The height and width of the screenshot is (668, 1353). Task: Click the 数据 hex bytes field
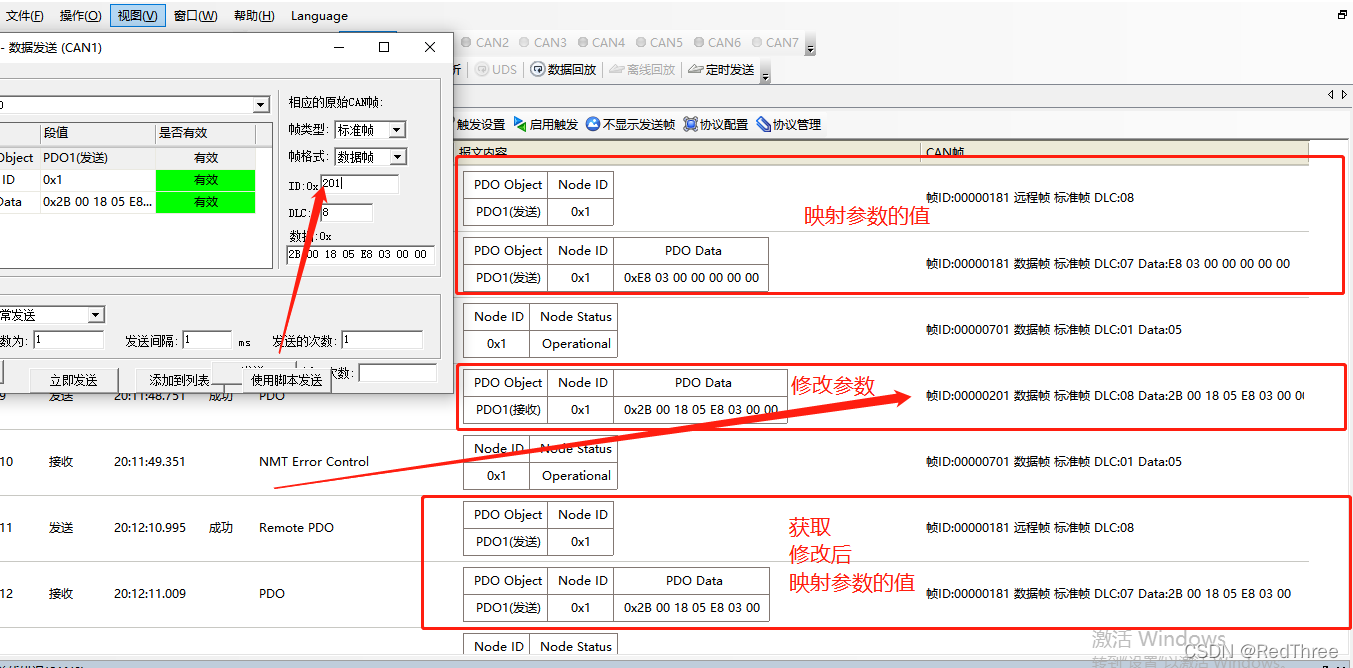361,254
